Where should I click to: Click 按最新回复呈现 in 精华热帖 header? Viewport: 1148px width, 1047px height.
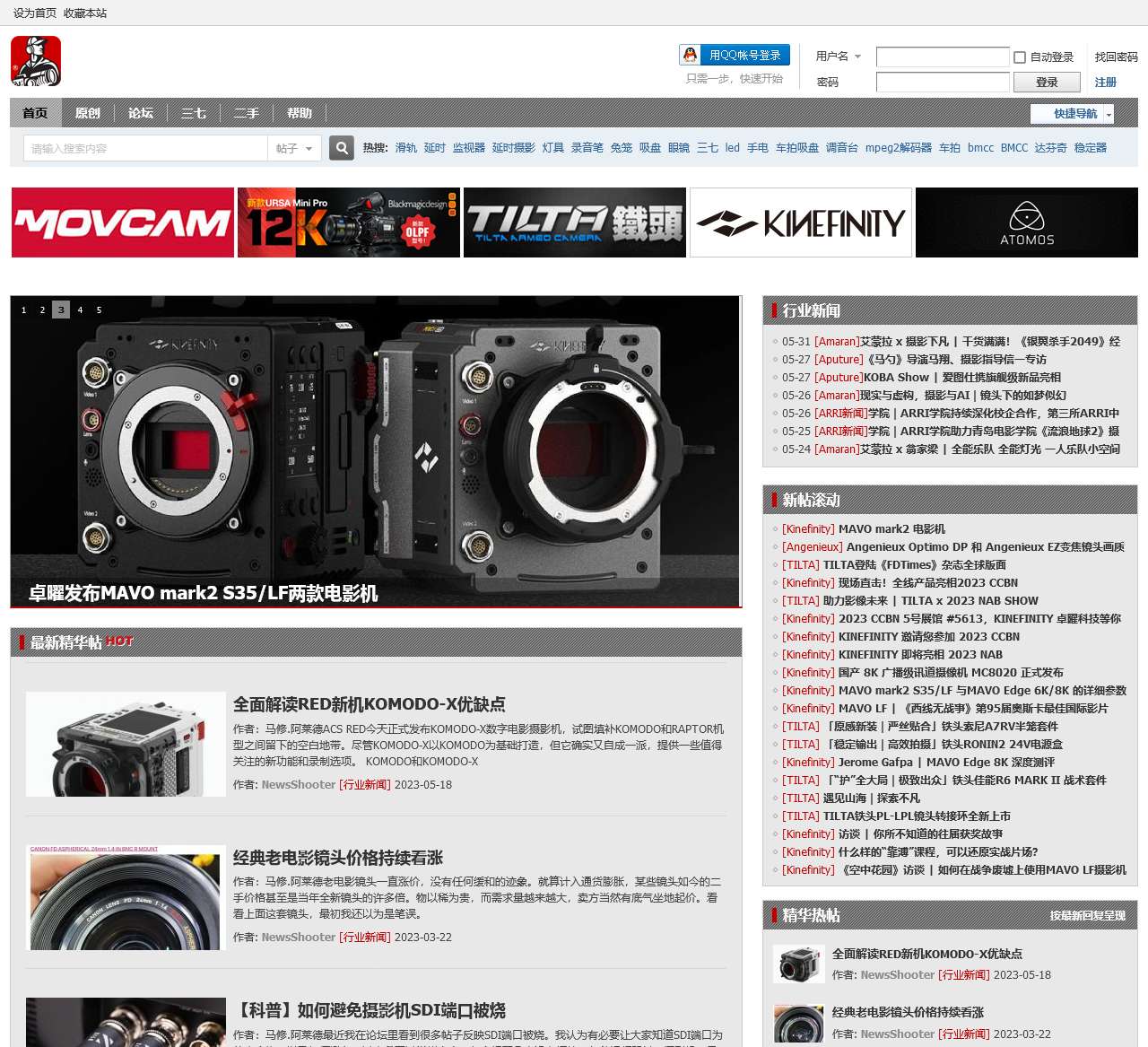[x=1087, y=916]
